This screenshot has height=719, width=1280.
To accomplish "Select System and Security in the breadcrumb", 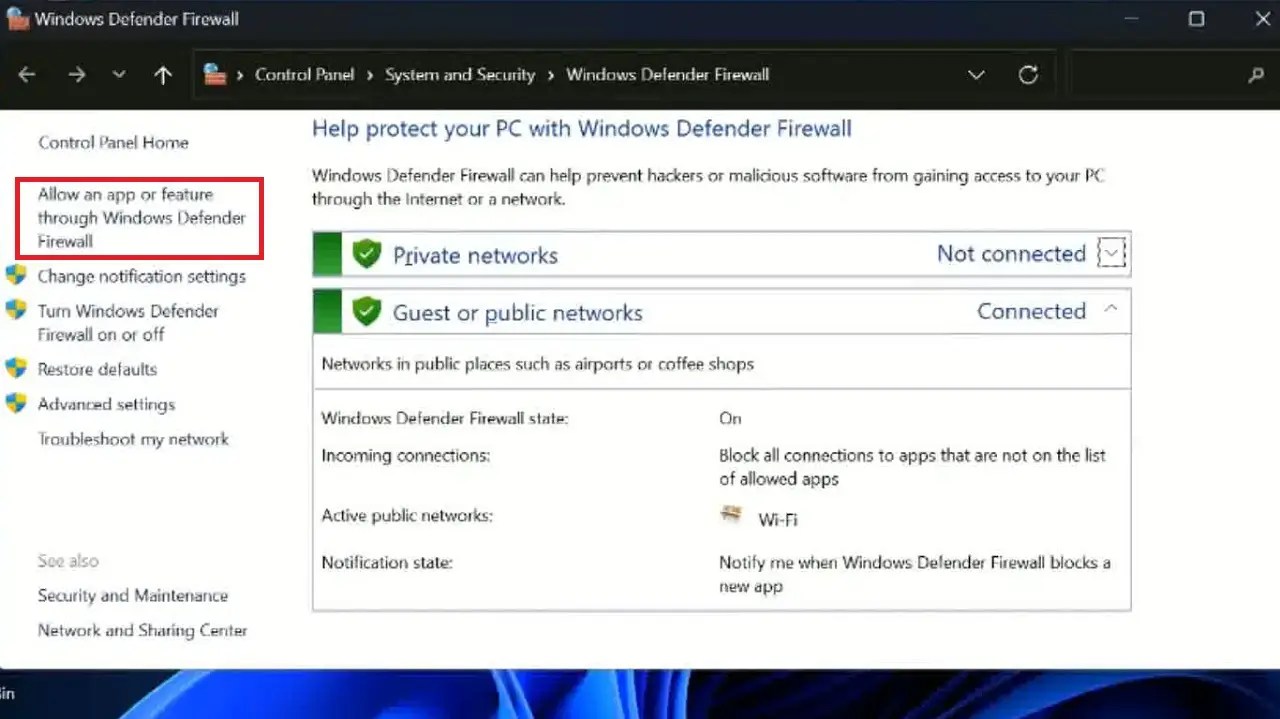I will click(x=460, y=74).
